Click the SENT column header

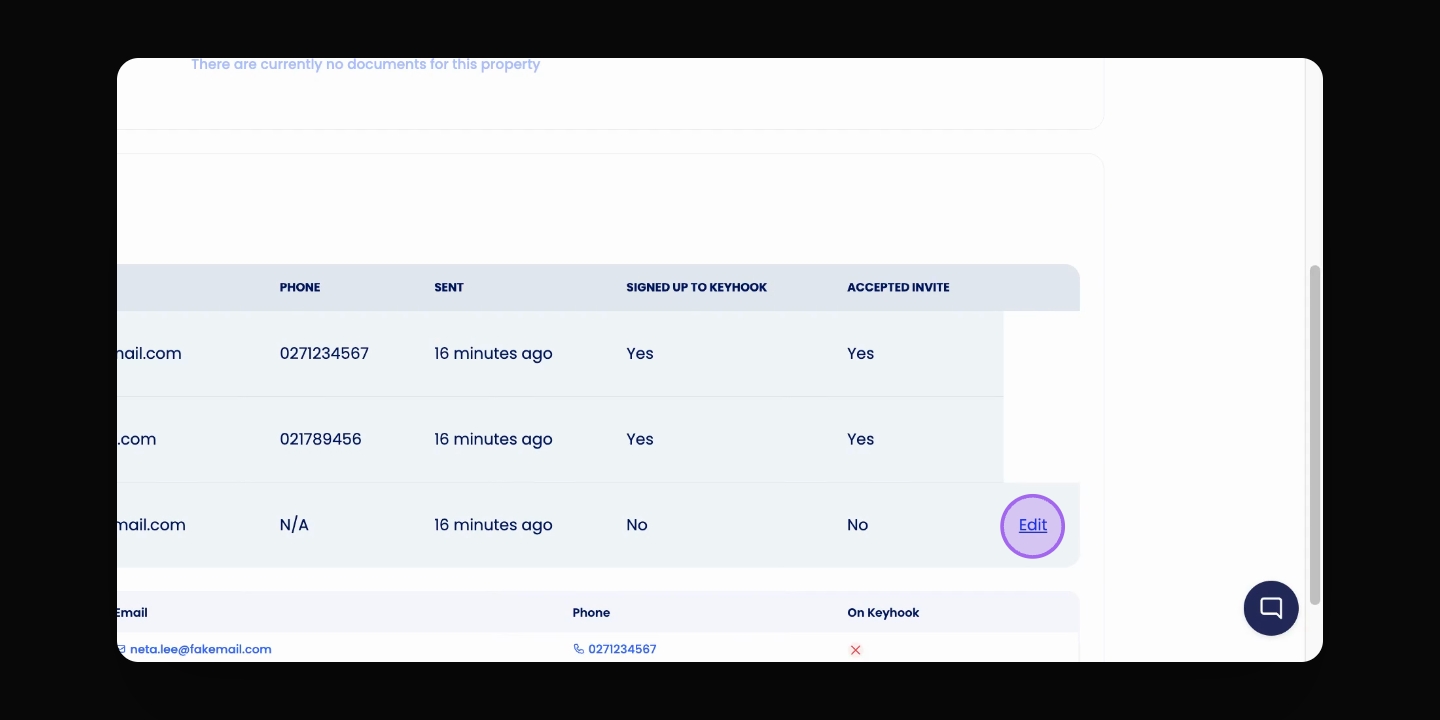[x=449, y=287]
